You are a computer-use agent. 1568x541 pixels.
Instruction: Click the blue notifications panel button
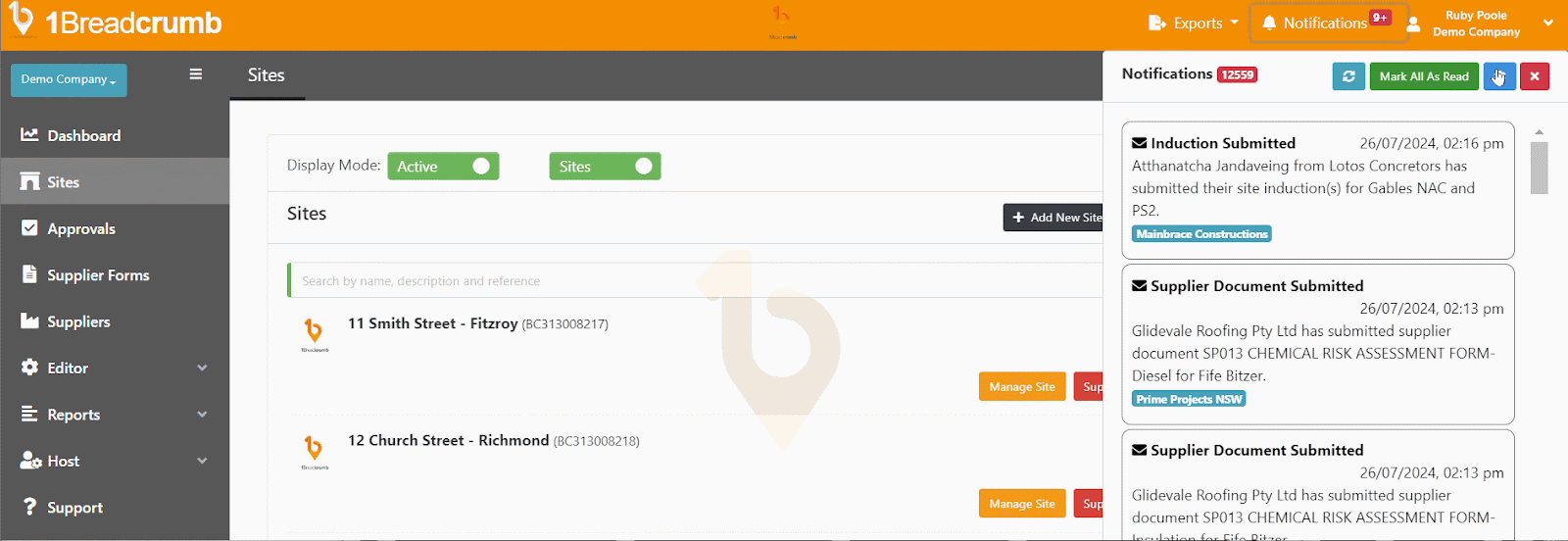coord(1499,76)
